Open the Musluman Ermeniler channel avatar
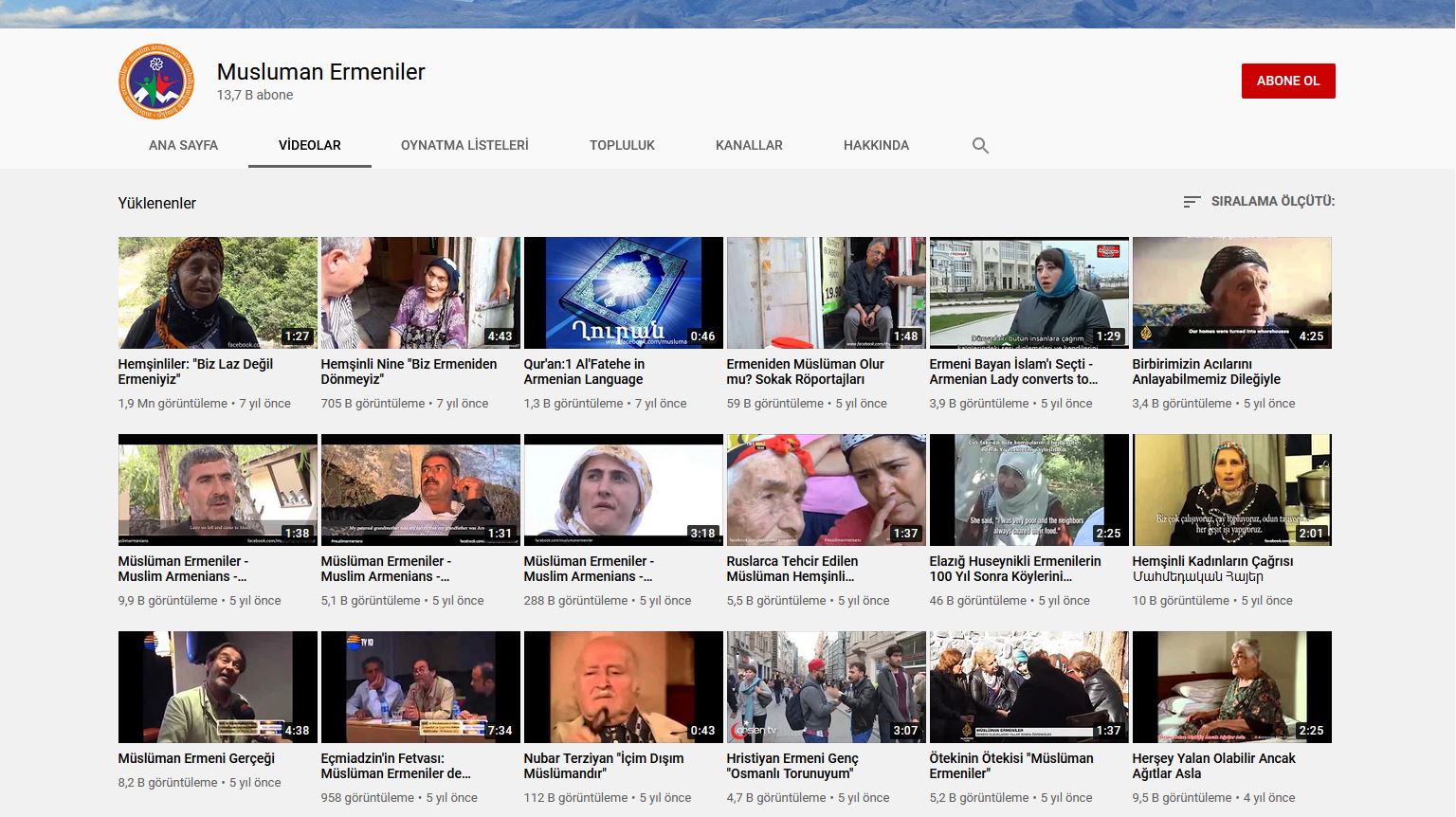Viewport: 1456px width, 817px height. [156, 82]
